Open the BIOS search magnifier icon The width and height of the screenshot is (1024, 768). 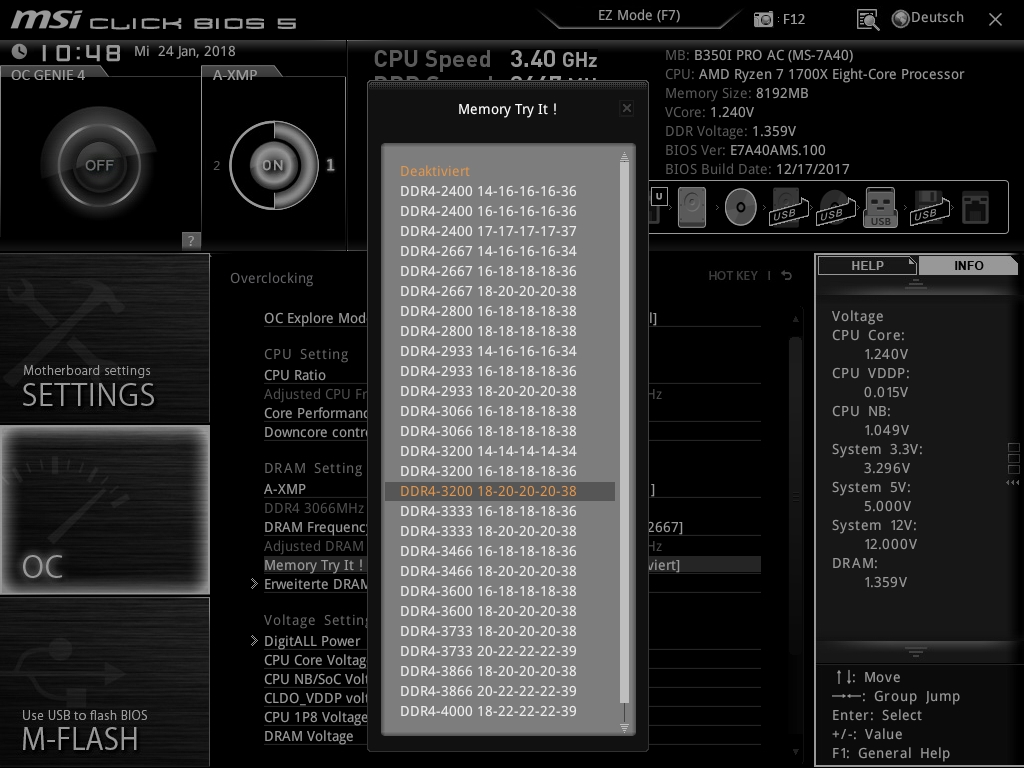(867, 20)
